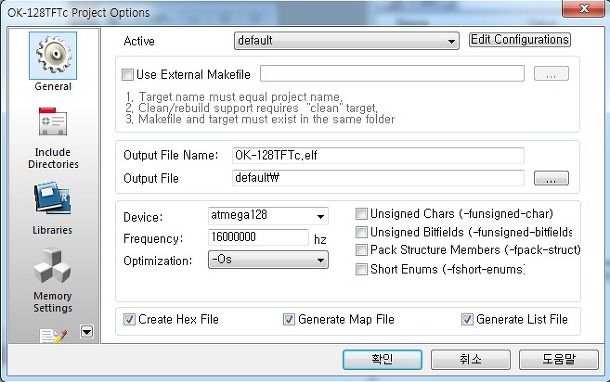Click the Frequency: label
This screenshot has width=610, height=382.
[153, 238]
